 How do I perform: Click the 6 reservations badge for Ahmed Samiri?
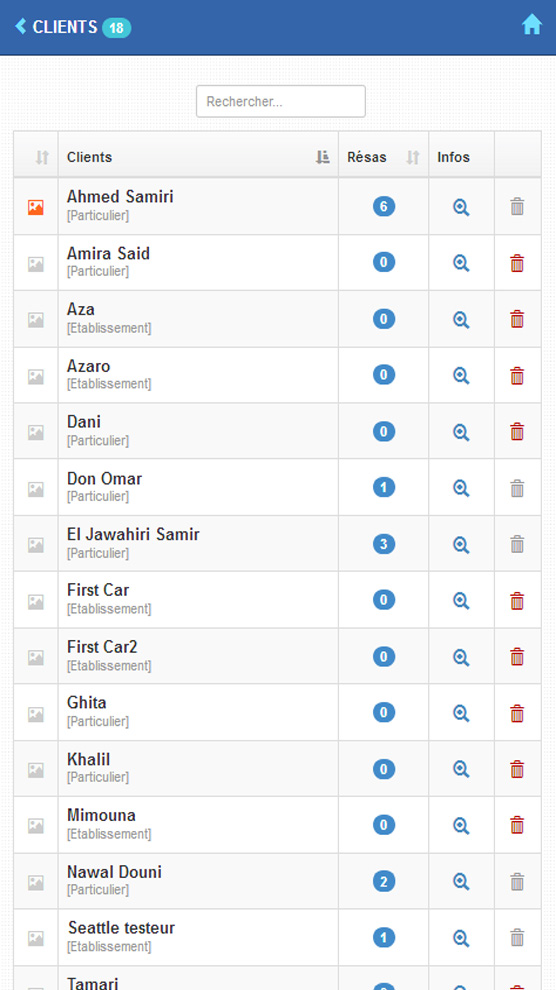click(x=384, y=206)
